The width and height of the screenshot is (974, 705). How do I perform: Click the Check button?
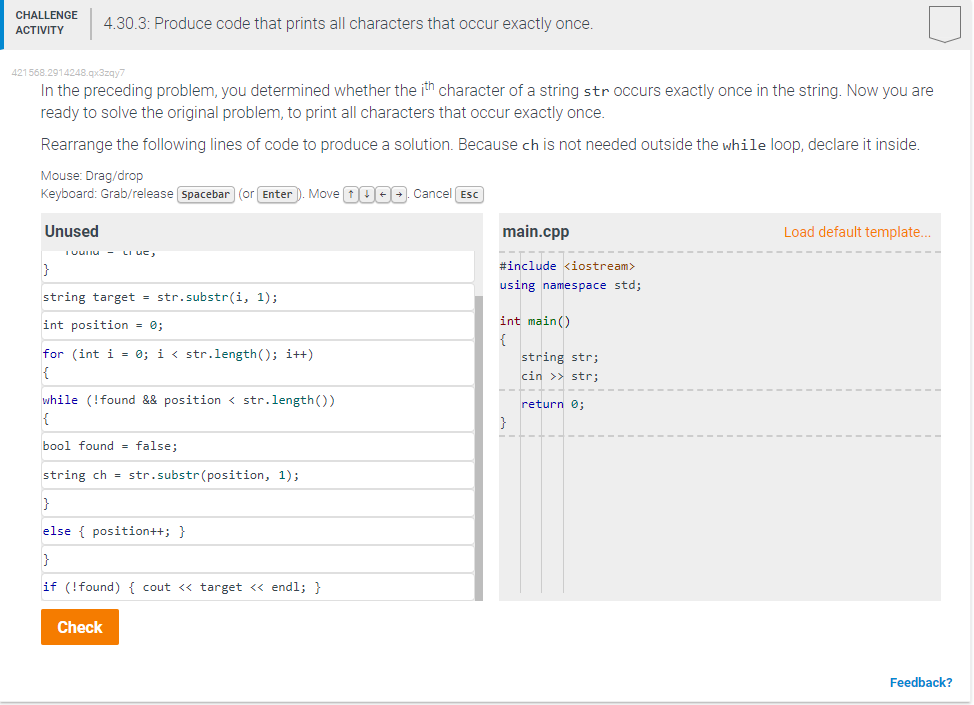pos(79,627)
